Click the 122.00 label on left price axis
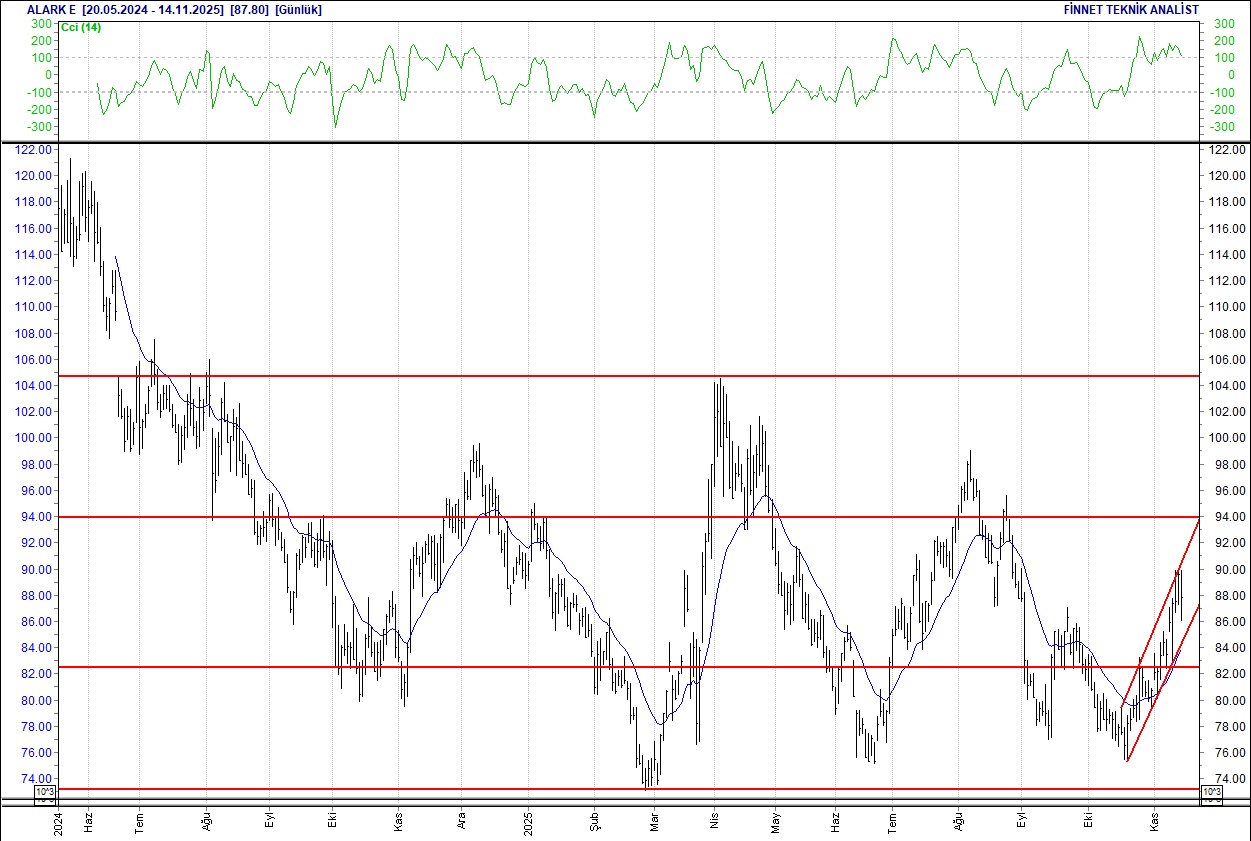 (37, 150)
